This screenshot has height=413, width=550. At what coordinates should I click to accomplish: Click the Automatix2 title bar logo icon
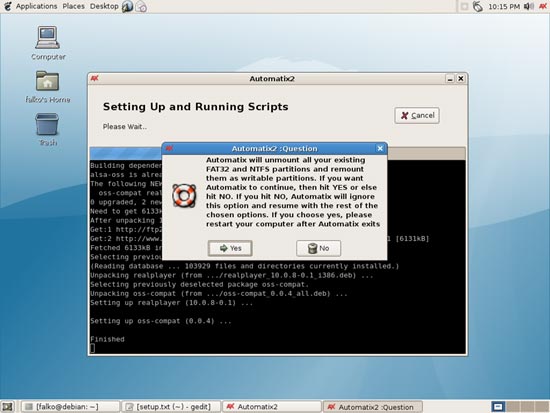click(94, 78)
